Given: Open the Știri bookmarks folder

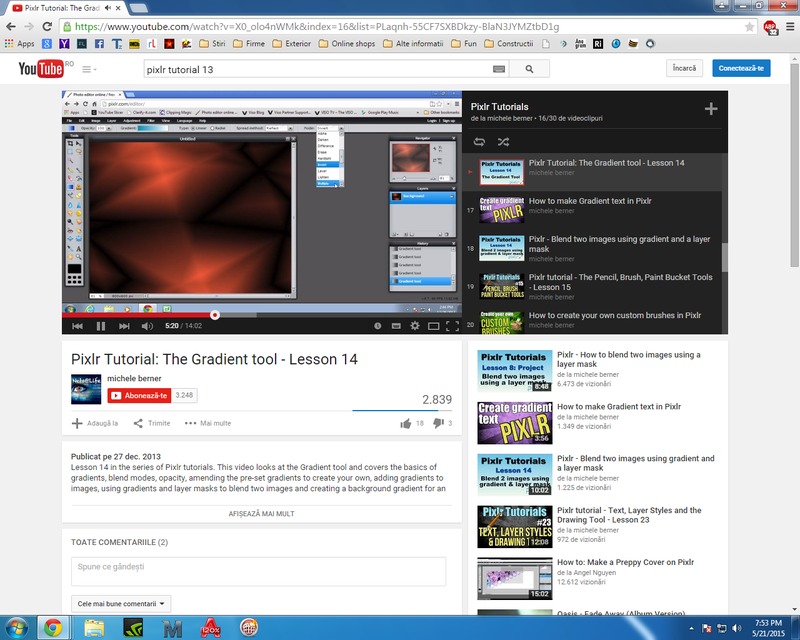Looking at the screenshot, I should pos(212,44).
